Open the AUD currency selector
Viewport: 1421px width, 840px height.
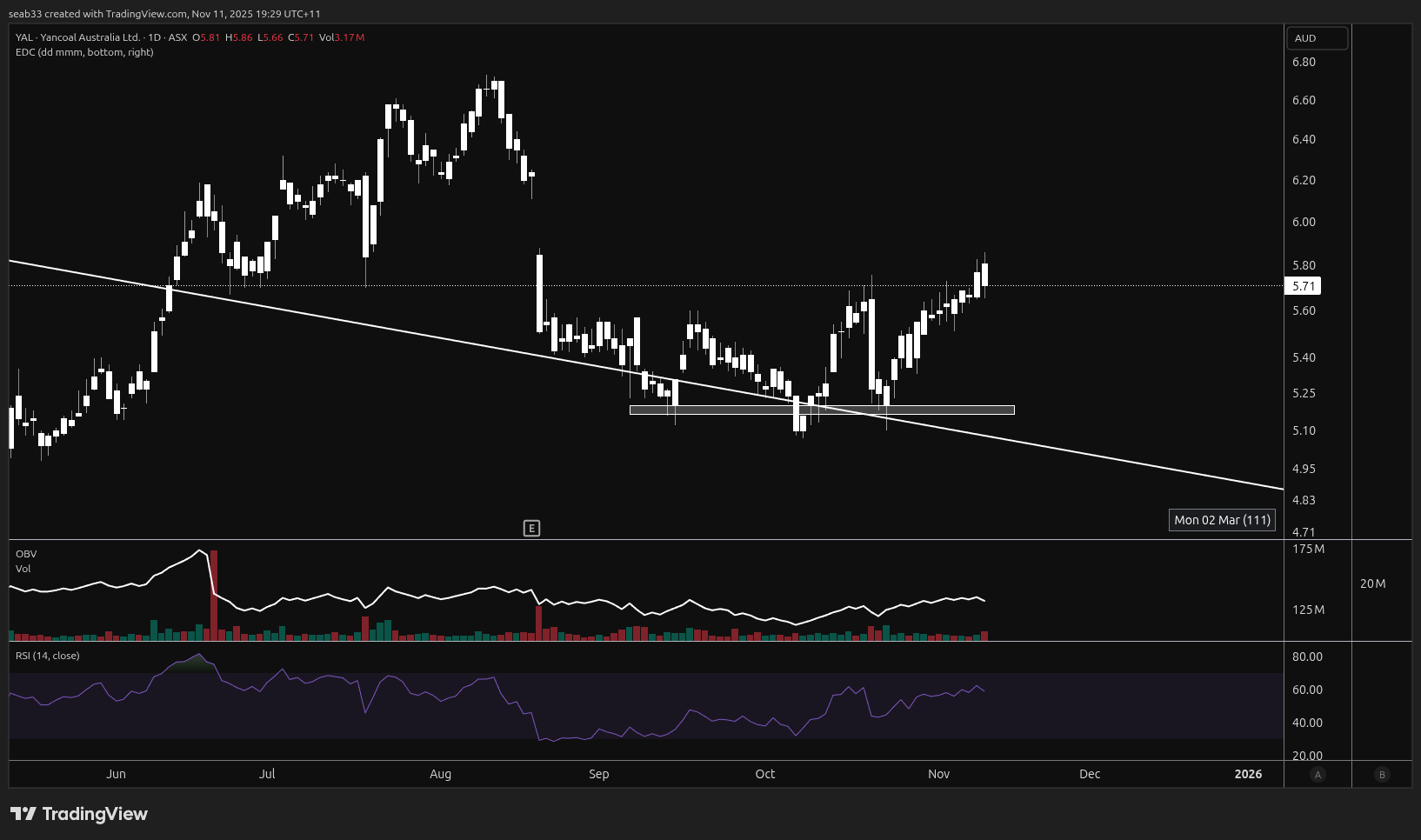point(1317,38)
